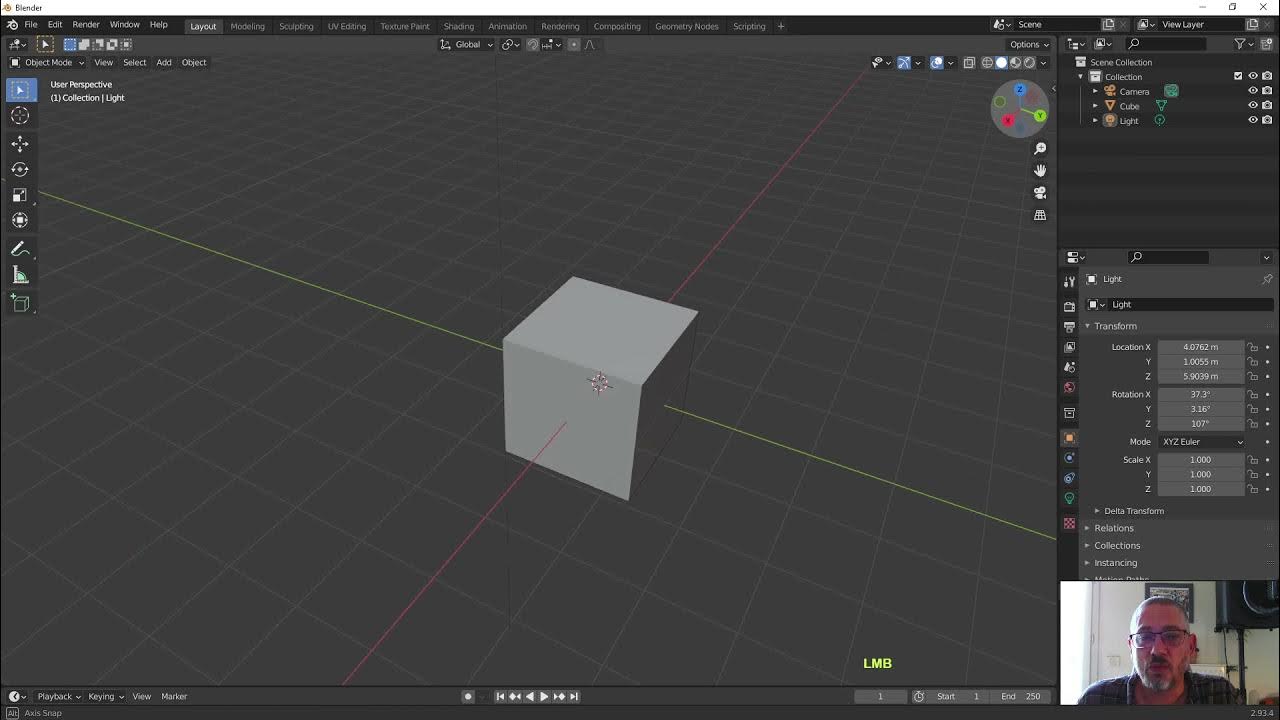The image size is (1280, 720).
Task: Hide the Cube object in viewport
Action: pos(1253,105)
